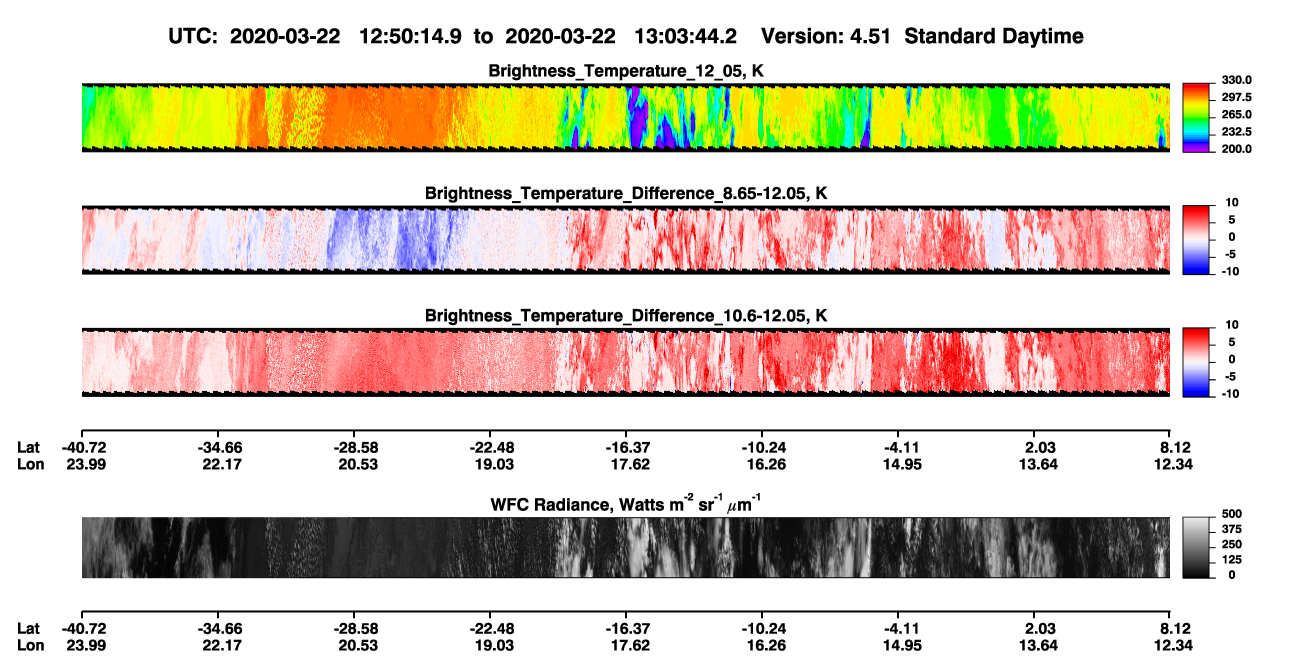
Task: Select the Brightness_Temperature_12_05 image strip
Action: 625,118
